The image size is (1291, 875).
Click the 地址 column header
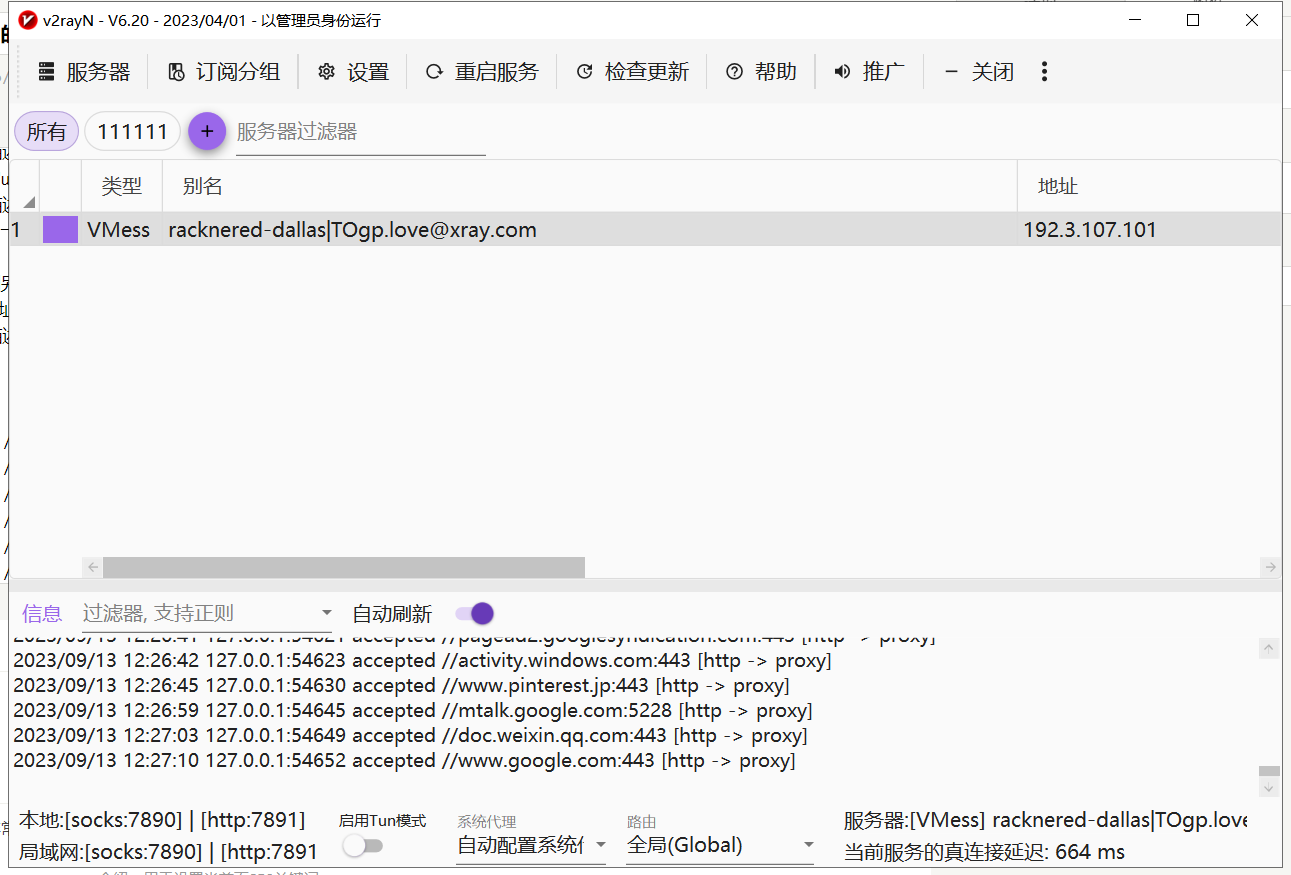click(x=1149, y=186)
